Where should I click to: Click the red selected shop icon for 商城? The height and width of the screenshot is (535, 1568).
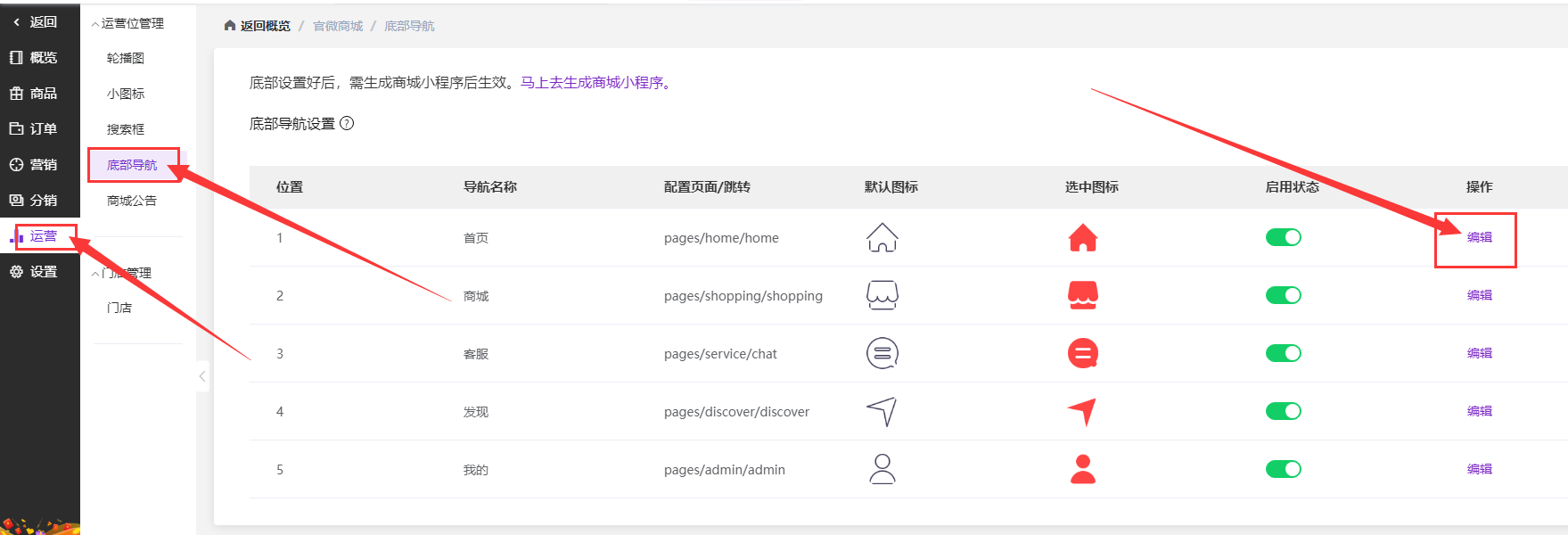(x=1082, y=295)
